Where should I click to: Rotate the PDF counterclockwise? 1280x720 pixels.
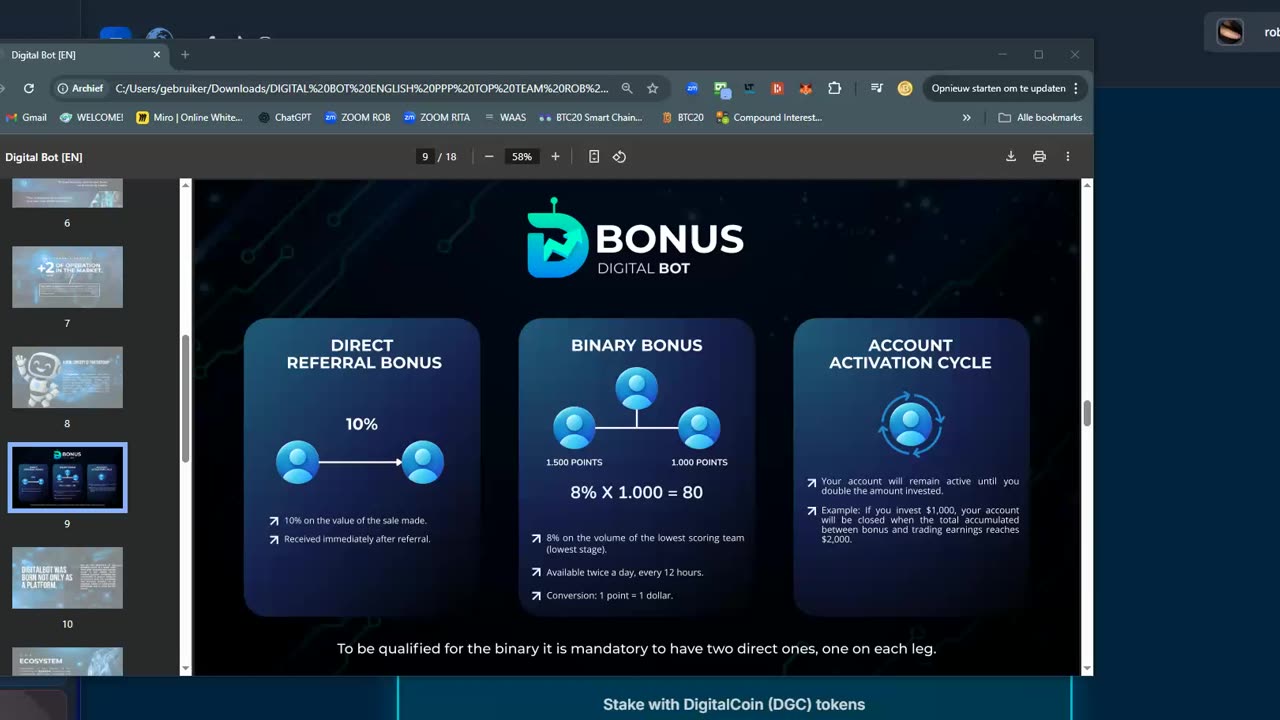(x=619, y=156)
